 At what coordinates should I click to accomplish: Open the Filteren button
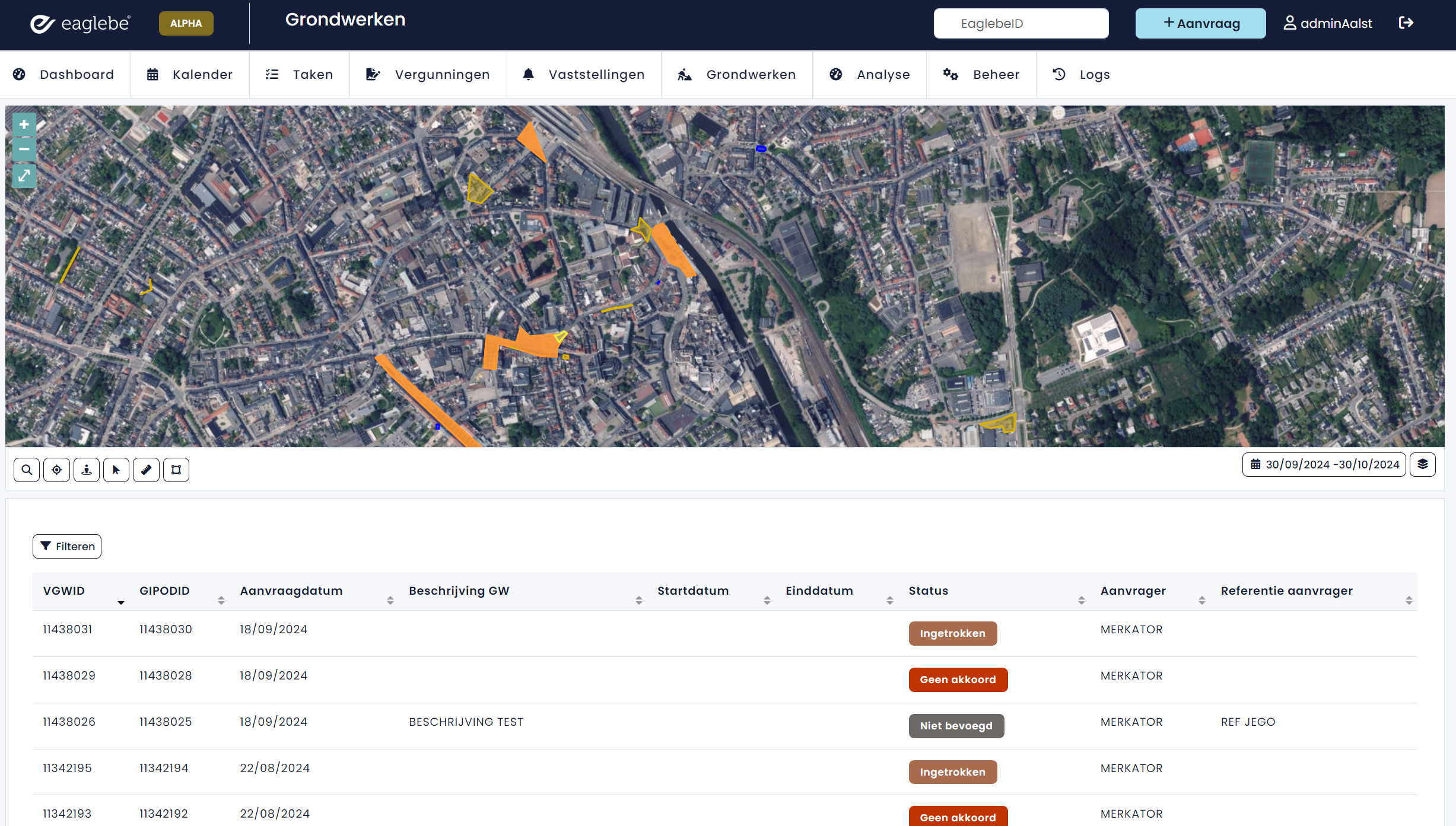(67, 546)
